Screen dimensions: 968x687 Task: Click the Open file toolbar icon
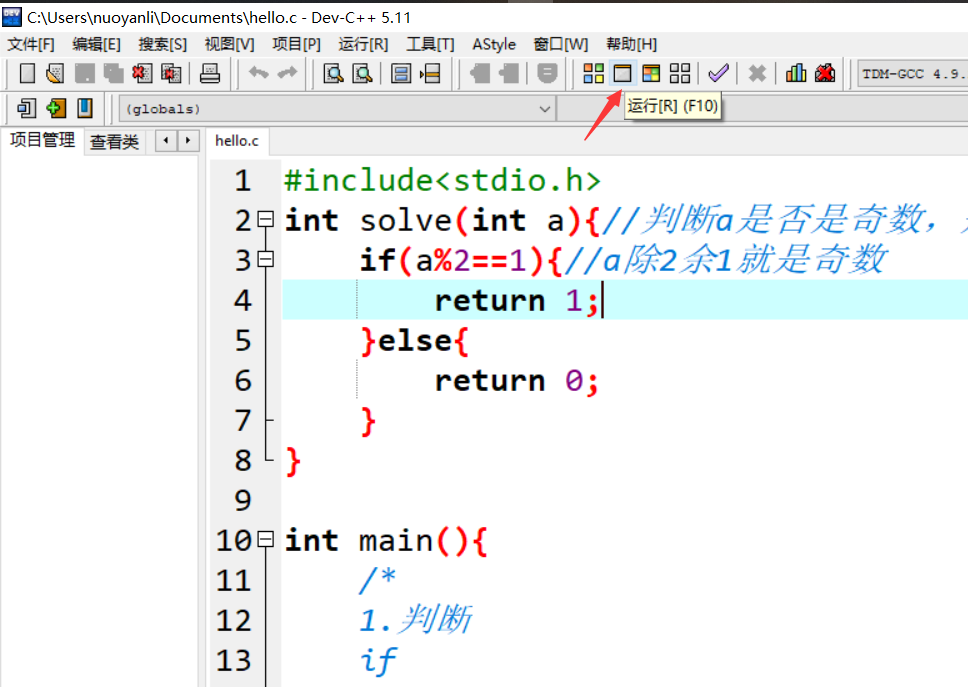55,73
